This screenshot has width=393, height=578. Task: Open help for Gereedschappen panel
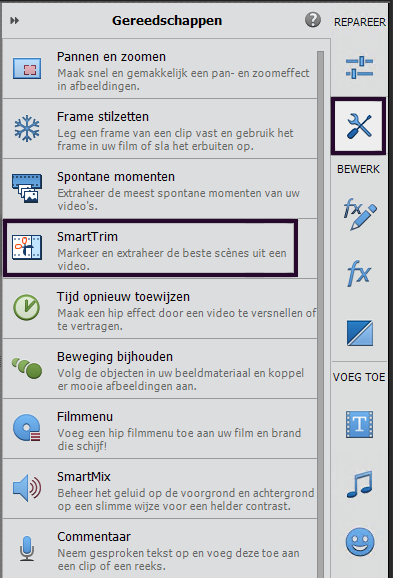(313, 20)
